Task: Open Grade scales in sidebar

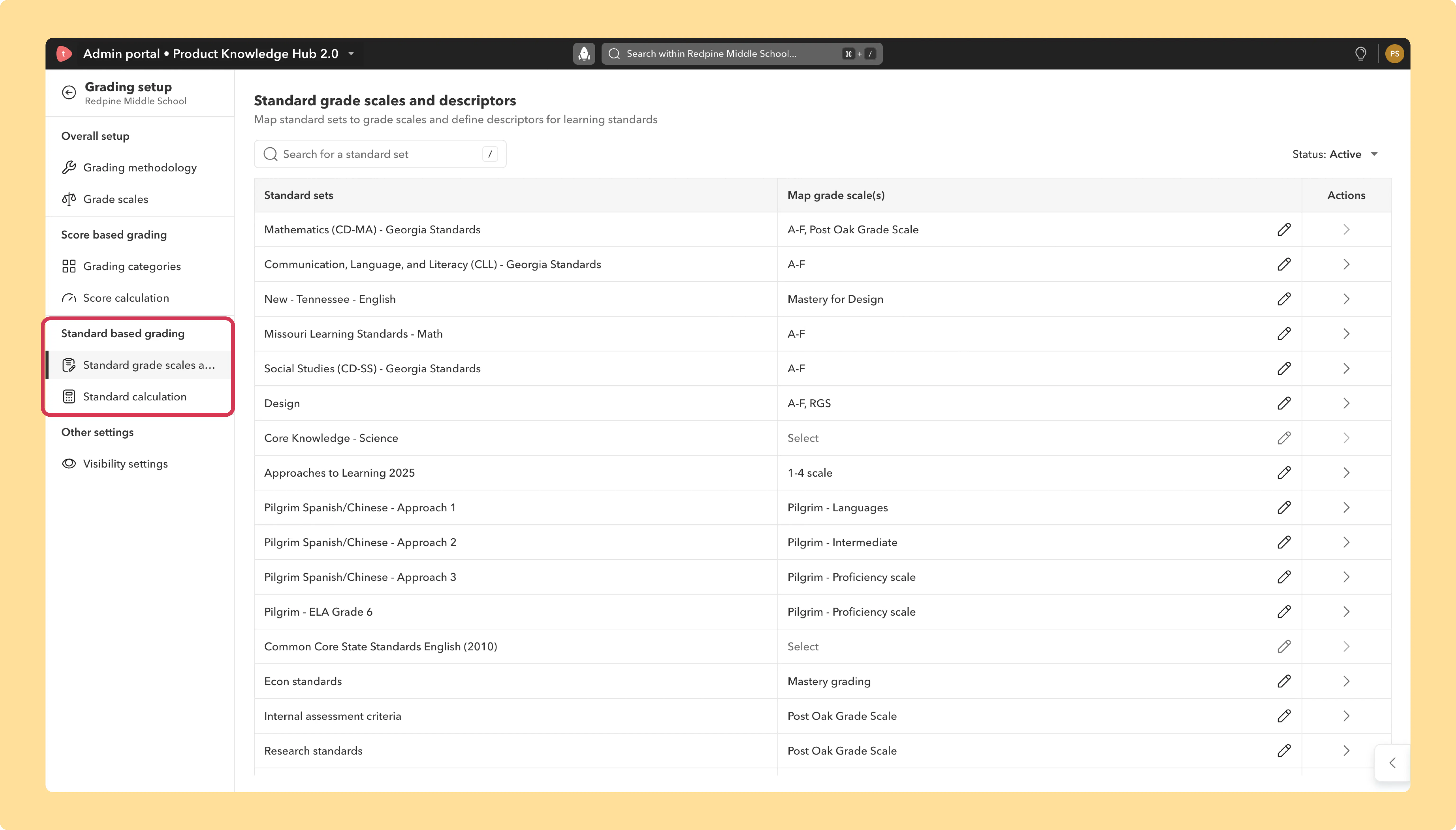Action: [140, 199]
